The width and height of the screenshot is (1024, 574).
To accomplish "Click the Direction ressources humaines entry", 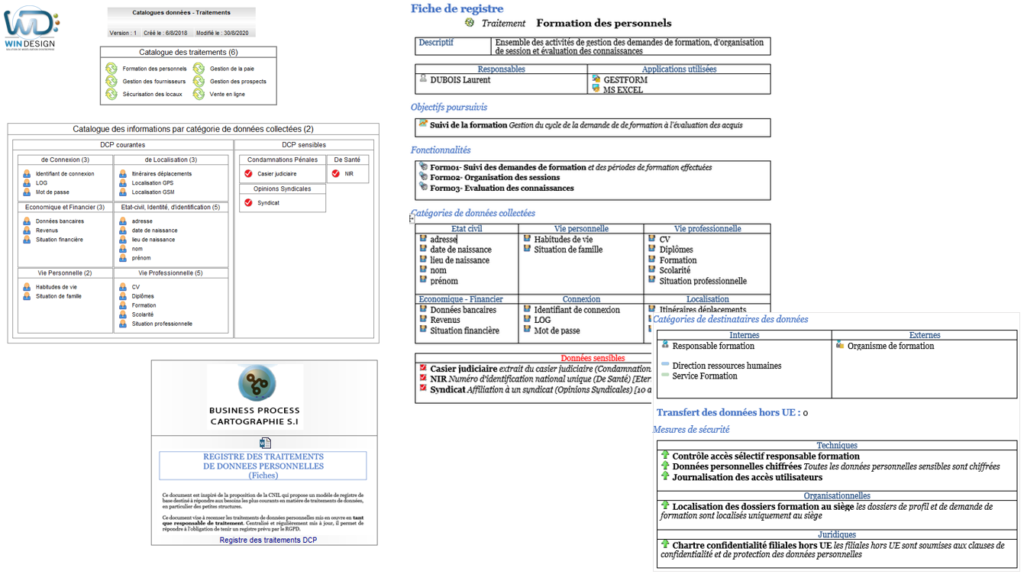I will tap(726, 366).
